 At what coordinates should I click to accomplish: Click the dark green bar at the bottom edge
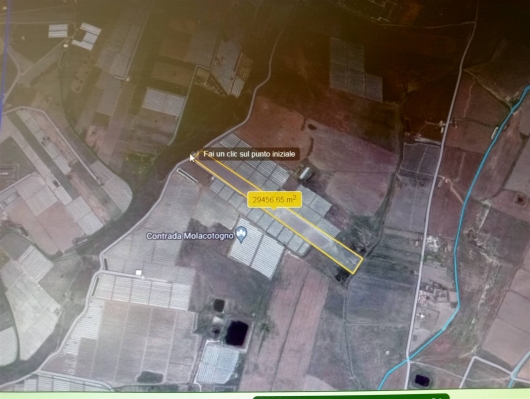pyautogui.click(x=351, y=396)
